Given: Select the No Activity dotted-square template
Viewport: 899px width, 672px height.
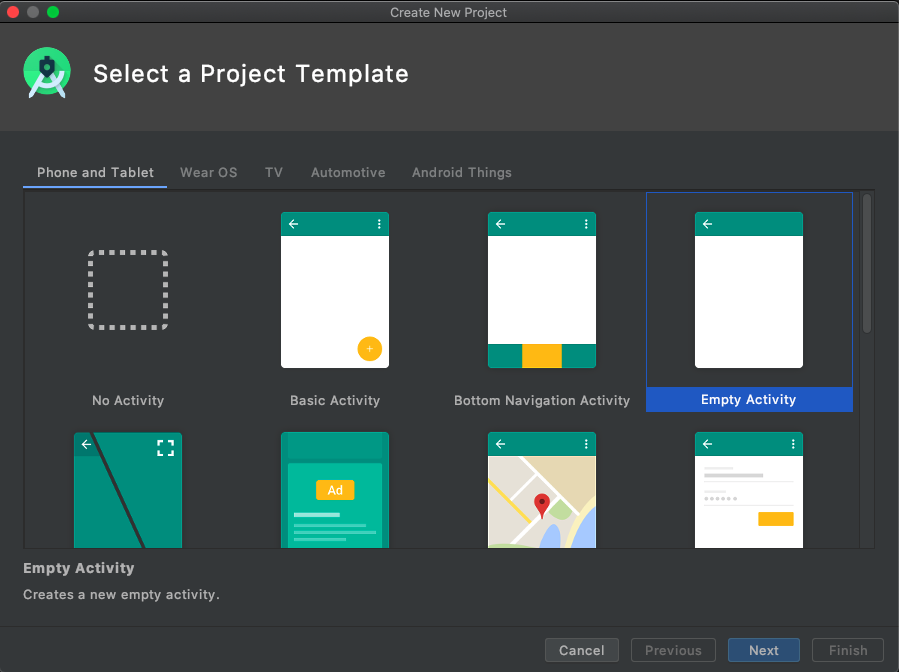Looking at the screenshot, I should [x=128, y=290].
